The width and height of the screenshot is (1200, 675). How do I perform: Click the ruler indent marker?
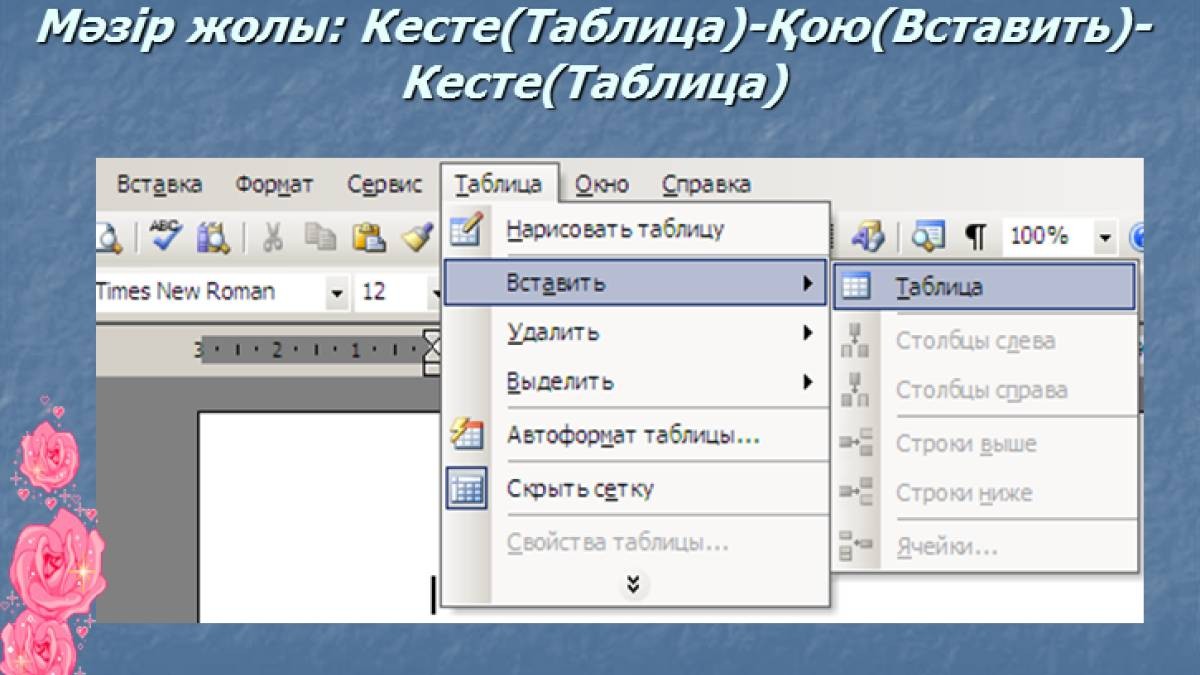click(x=432, y=351)
